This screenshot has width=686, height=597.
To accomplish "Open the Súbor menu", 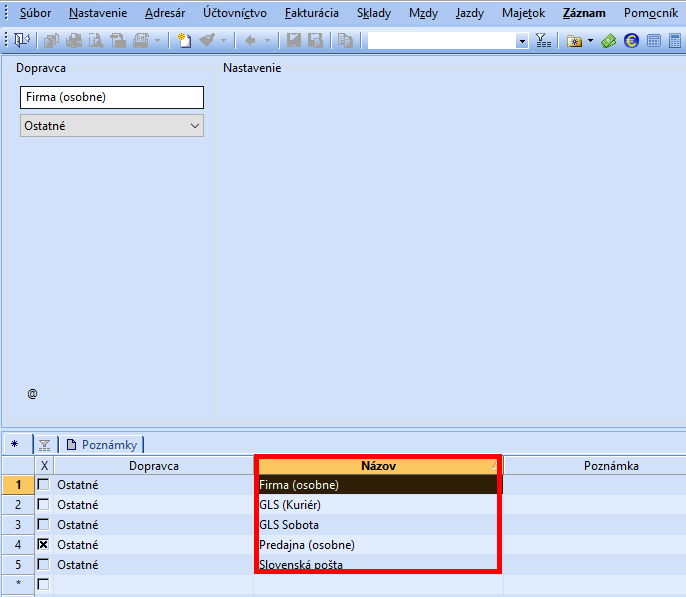I will tap(35, 13).
